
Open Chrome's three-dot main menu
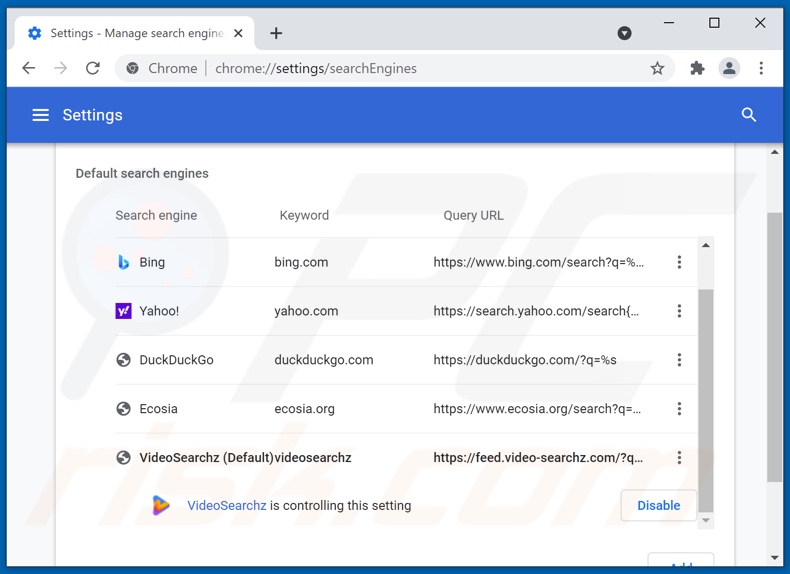(x=761, y=68)
